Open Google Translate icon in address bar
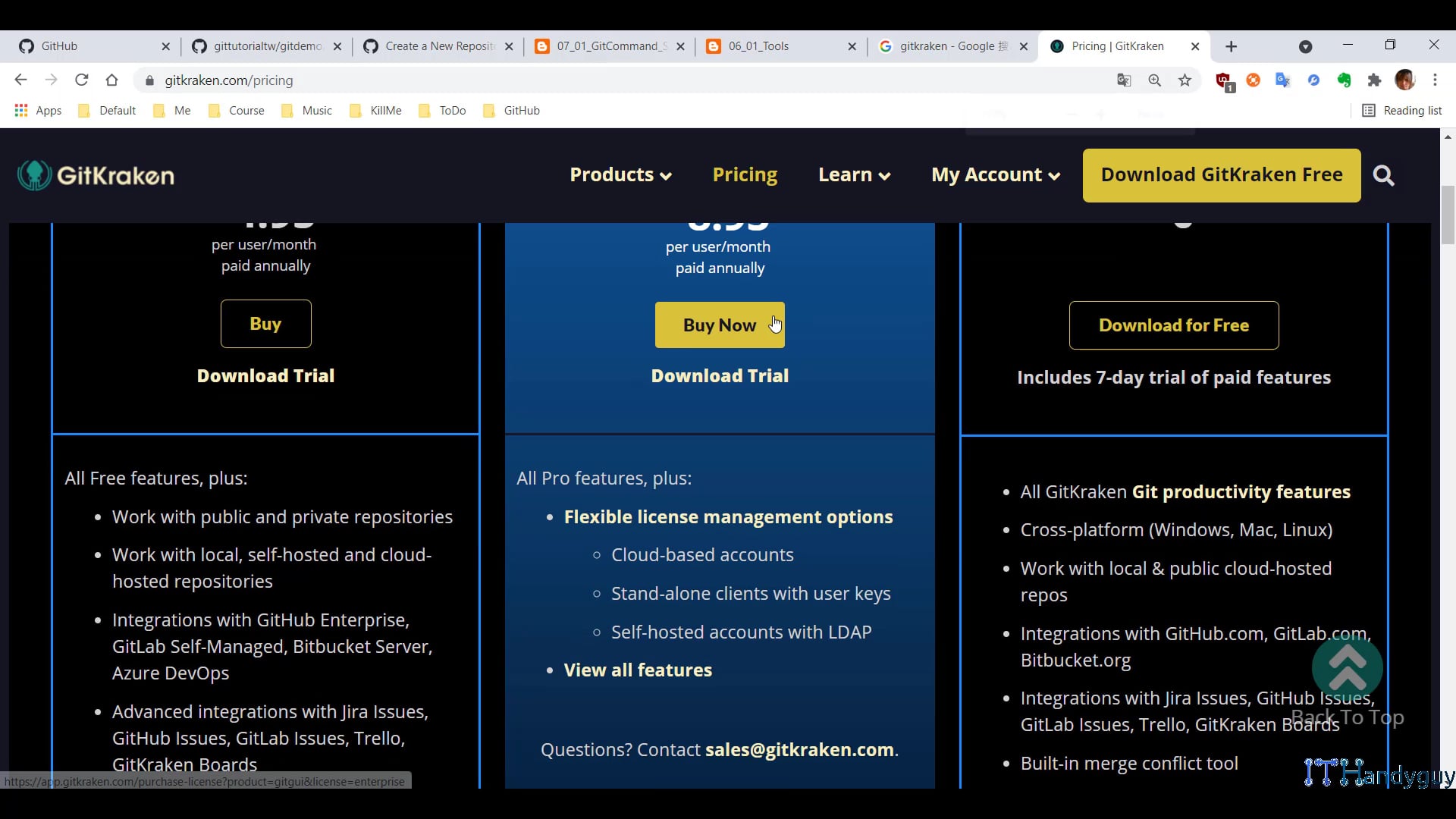The width and height of the screenshot is (1456, 819). tap(1125, 80)
